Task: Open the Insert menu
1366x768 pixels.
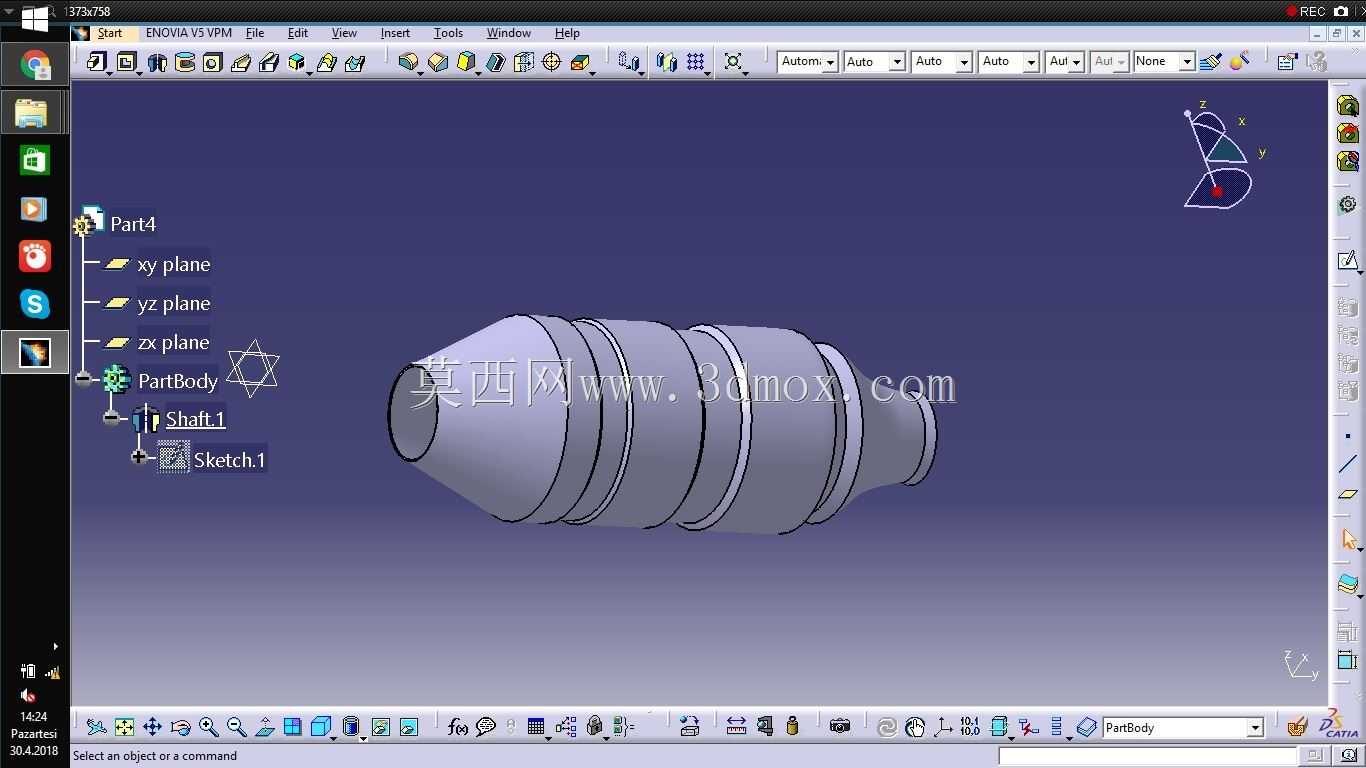Action: [395, 33]
